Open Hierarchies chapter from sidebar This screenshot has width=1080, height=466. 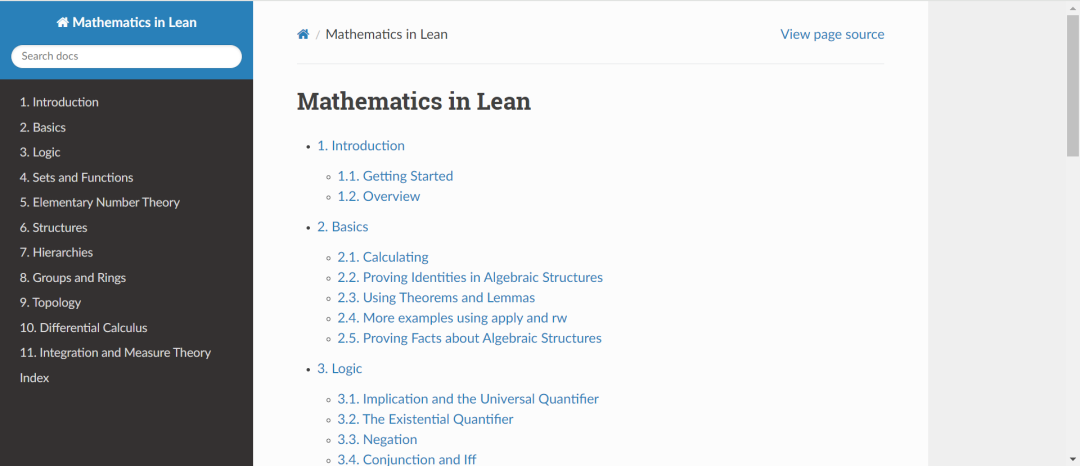point(56,252)
